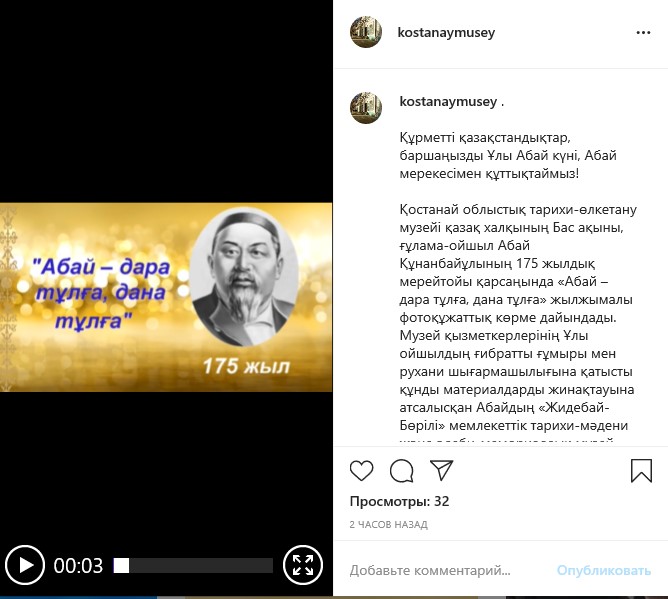Click the video timeline track near its end
The height and width of the screenshot is (599, 668).
(264, 565)
